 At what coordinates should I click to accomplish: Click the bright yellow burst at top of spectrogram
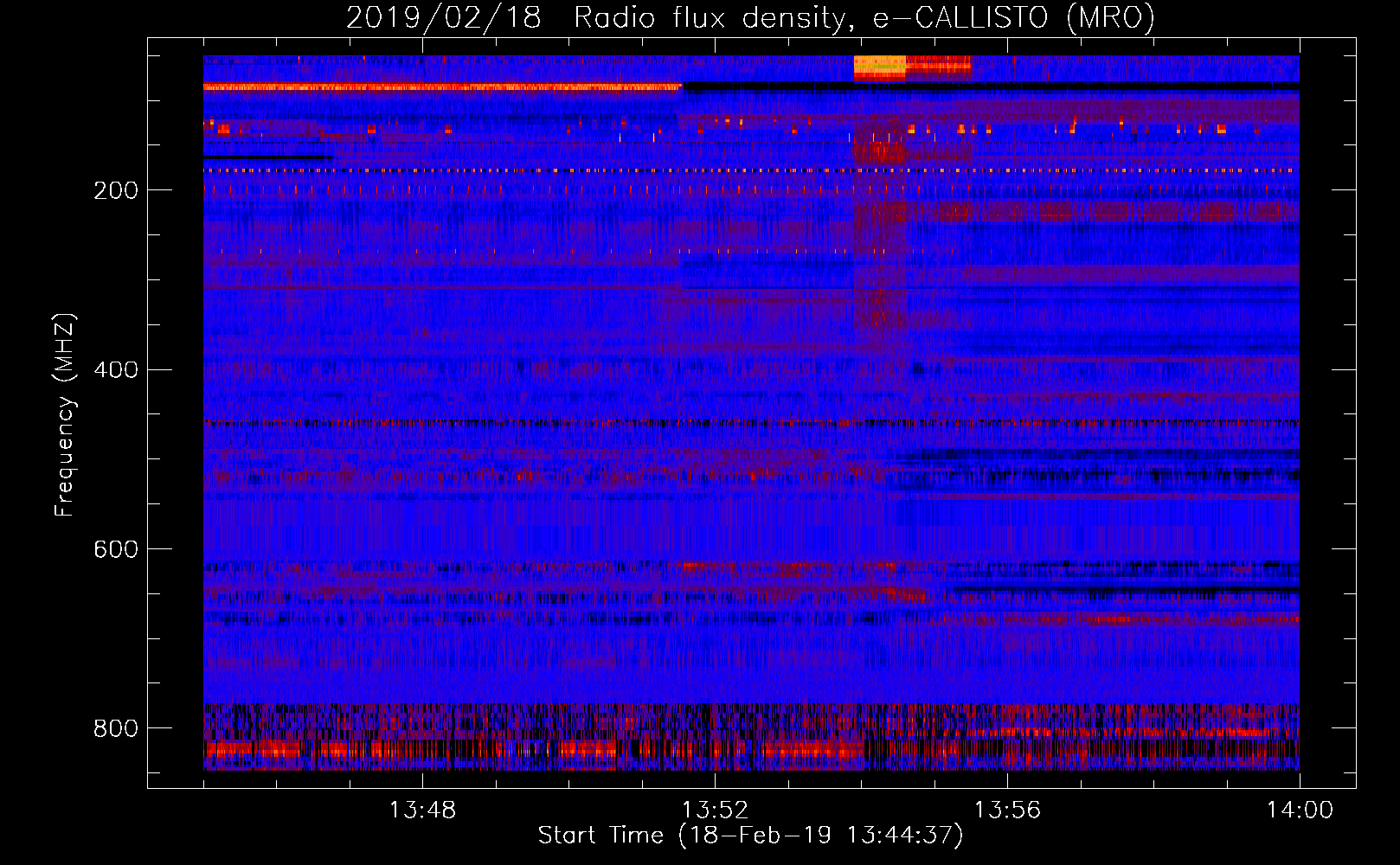880,67
